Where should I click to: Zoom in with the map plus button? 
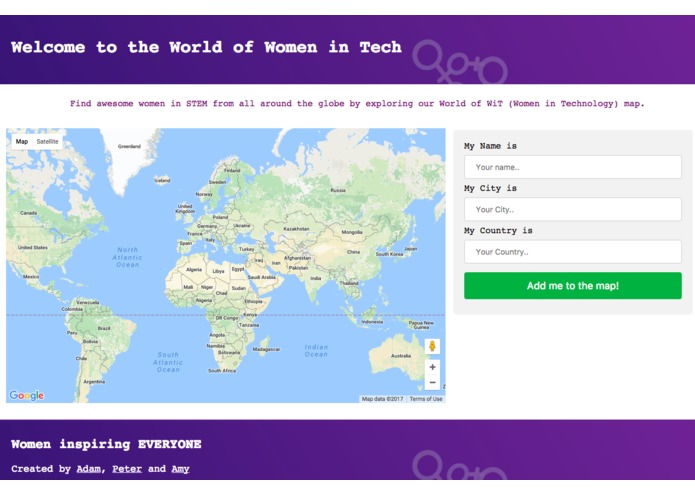[x=432, y=367]
